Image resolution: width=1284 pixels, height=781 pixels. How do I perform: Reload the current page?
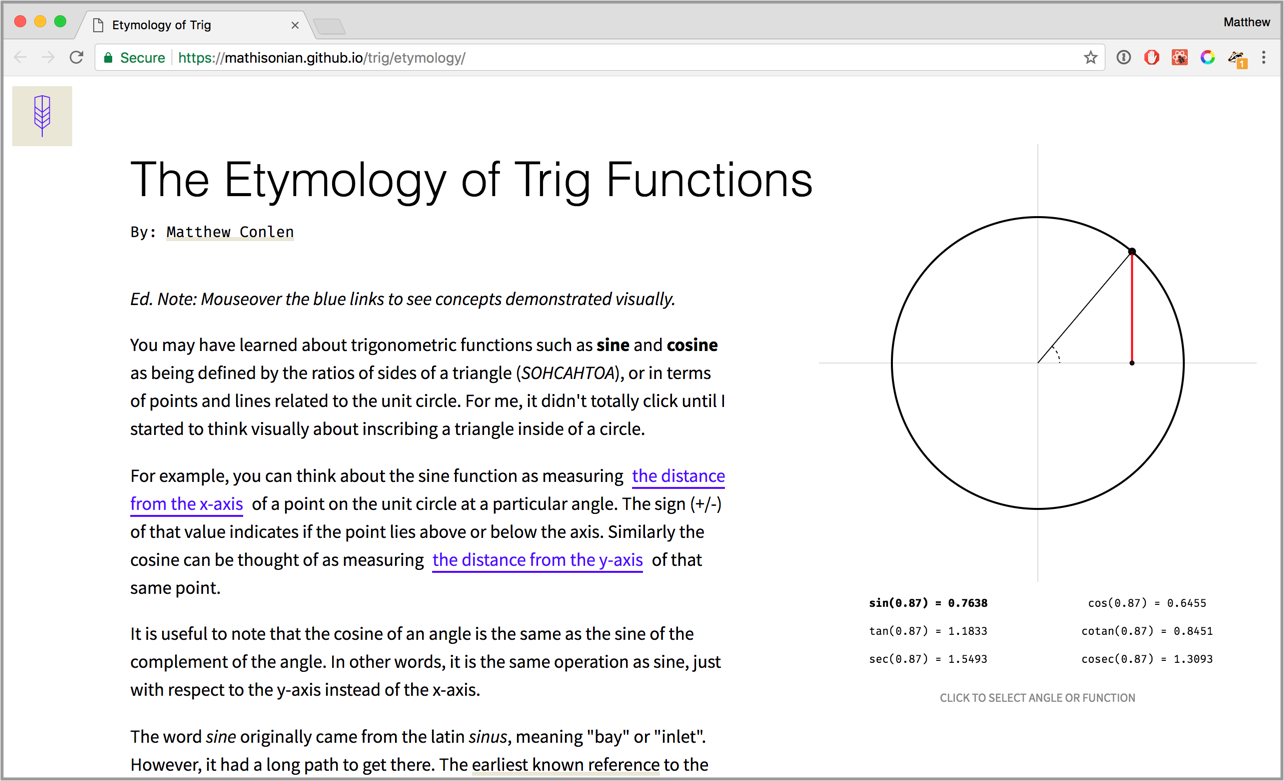[76, 57]
